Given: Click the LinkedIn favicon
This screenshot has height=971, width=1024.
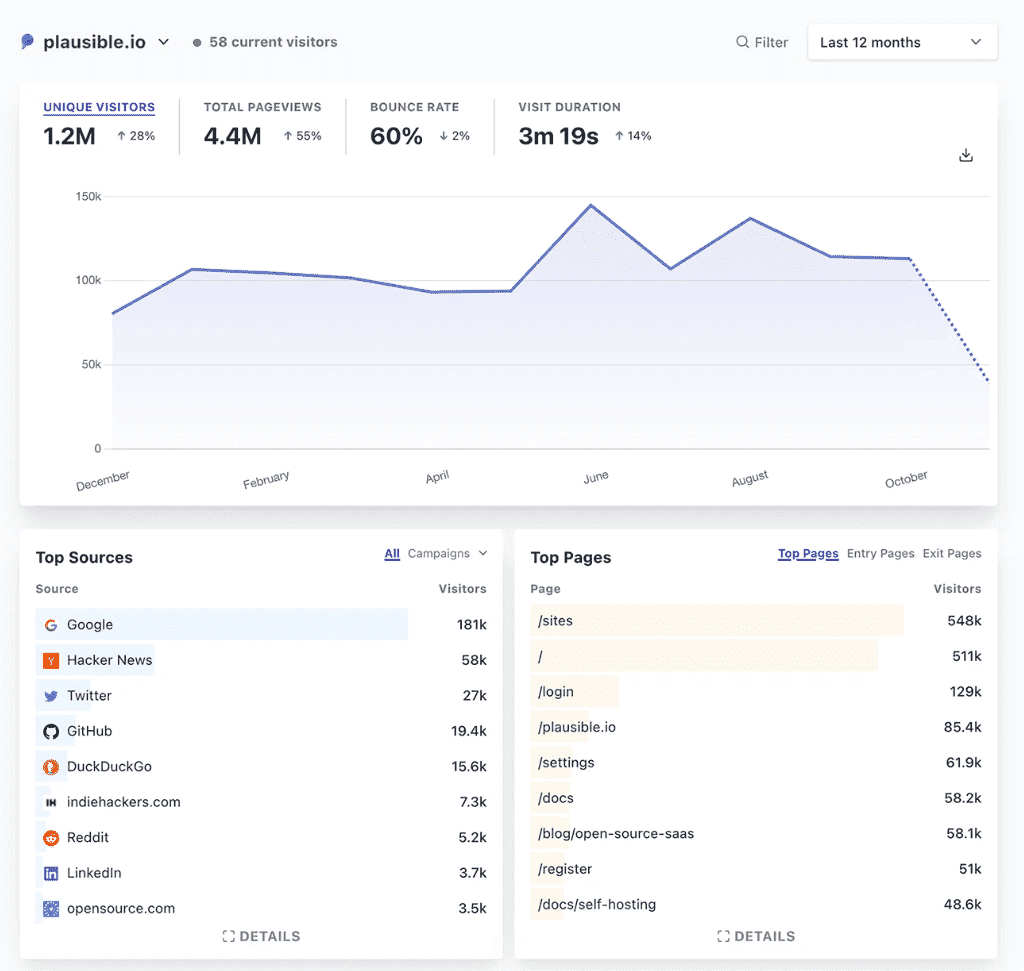Looking at the screenshot, I should pos(51,873).
